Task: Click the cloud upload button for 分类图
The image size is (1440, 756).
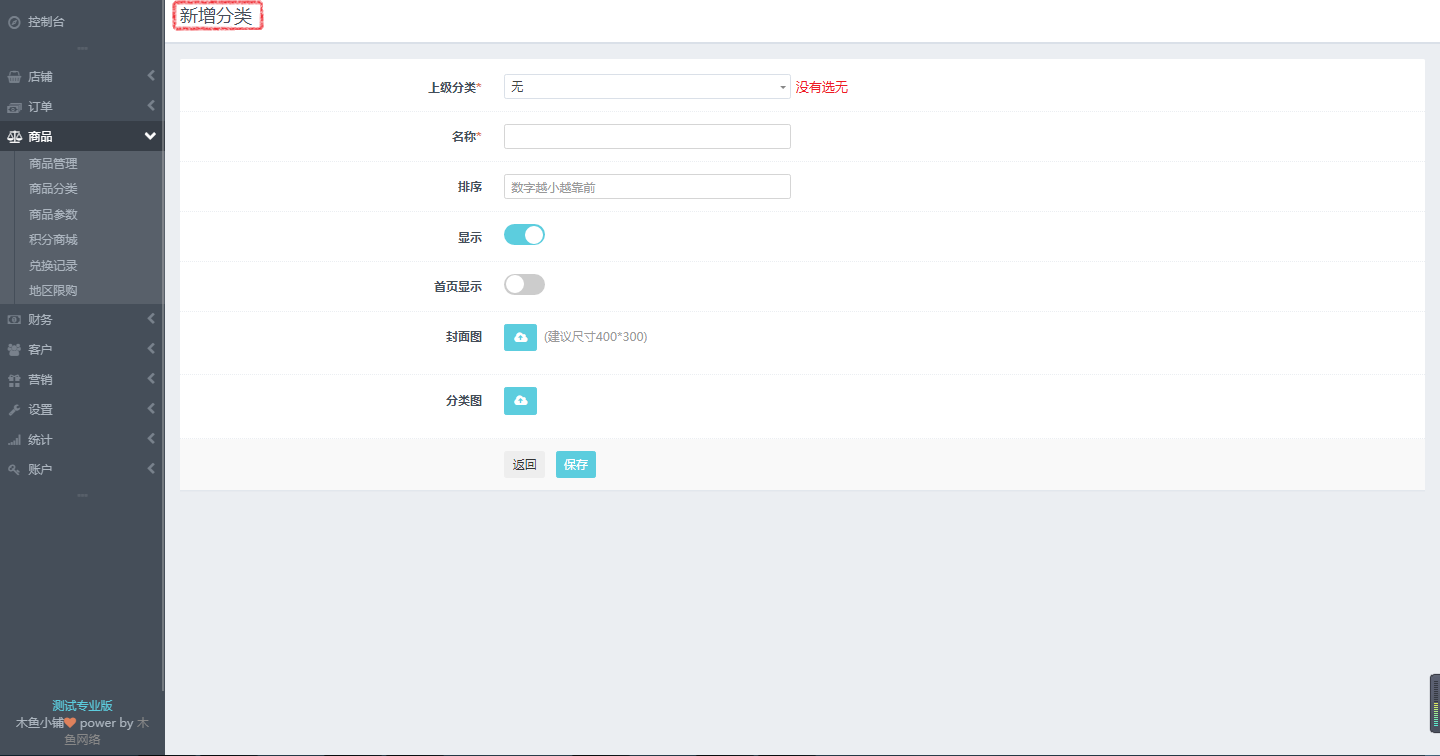Action: coord(520,401)
